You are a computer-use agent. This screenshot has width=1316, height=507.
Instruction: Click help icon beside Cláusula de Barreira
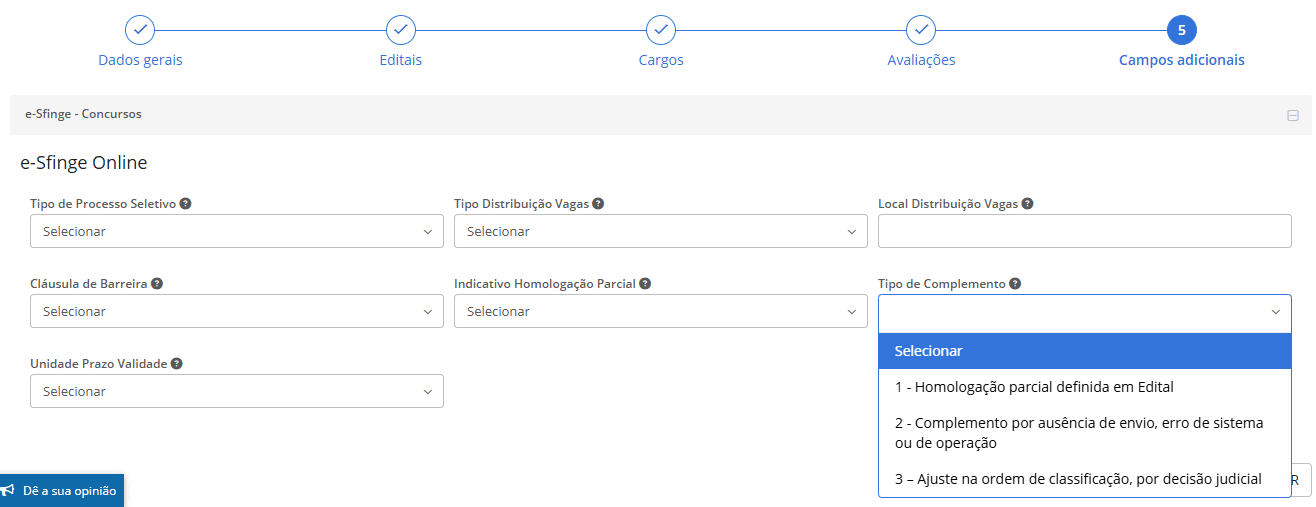point(157,284)
